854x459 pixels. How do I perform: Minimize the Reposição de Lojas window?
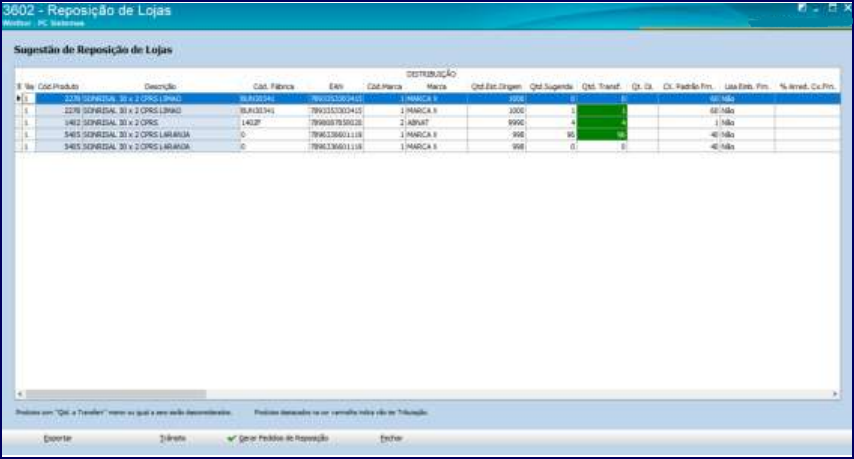[x=816, y=9]
